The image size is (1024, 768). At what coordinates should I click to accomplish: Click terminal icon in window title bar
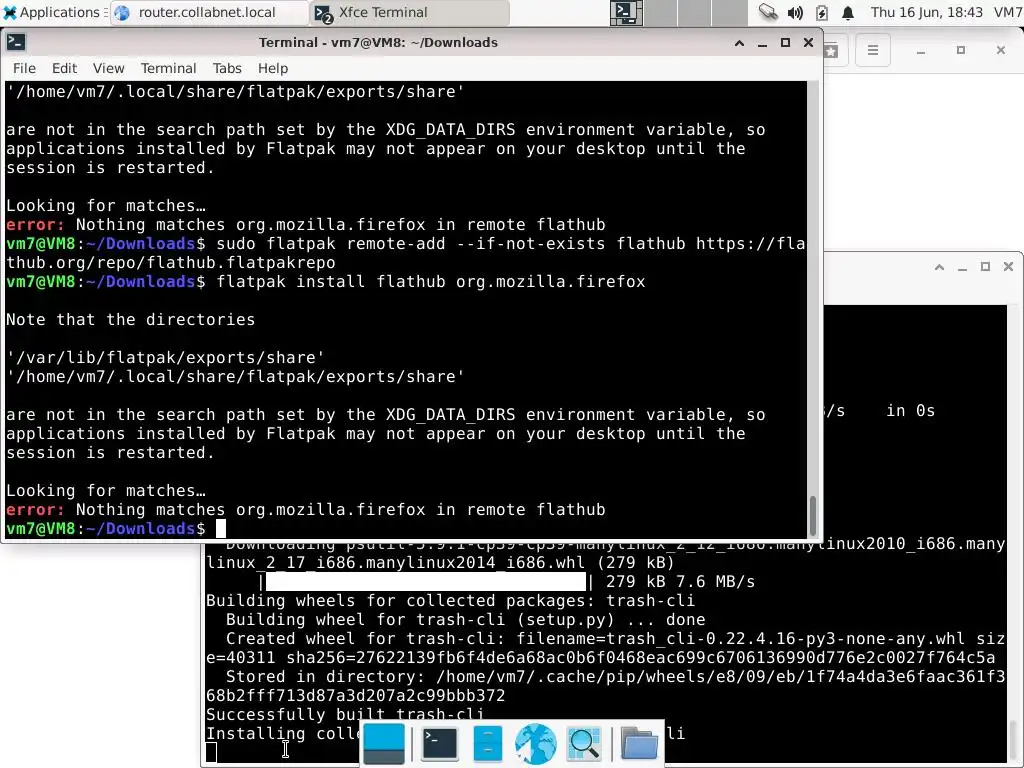[x=16, y=42]
